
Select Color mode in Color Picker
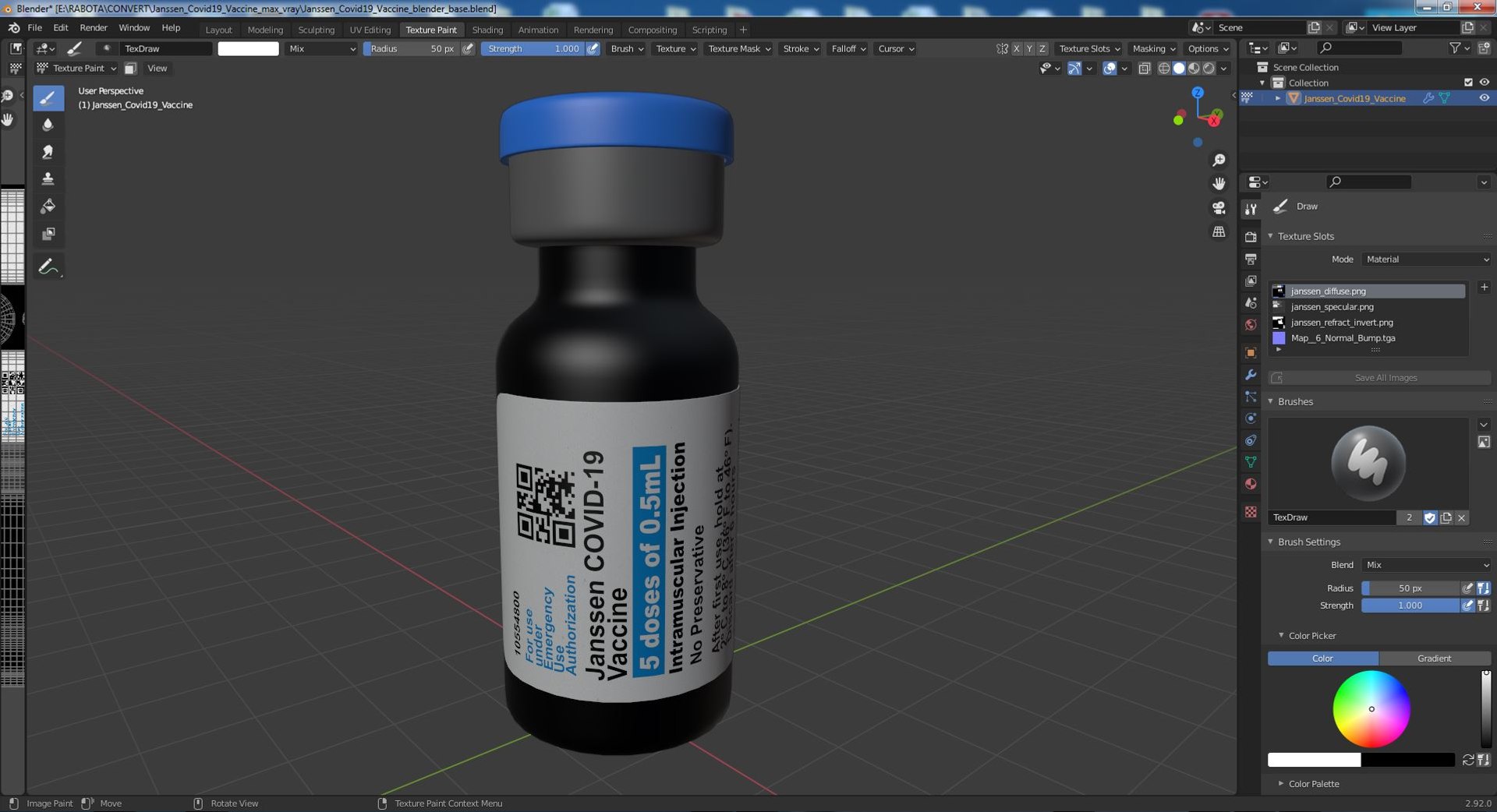(x=1323, y=658)
